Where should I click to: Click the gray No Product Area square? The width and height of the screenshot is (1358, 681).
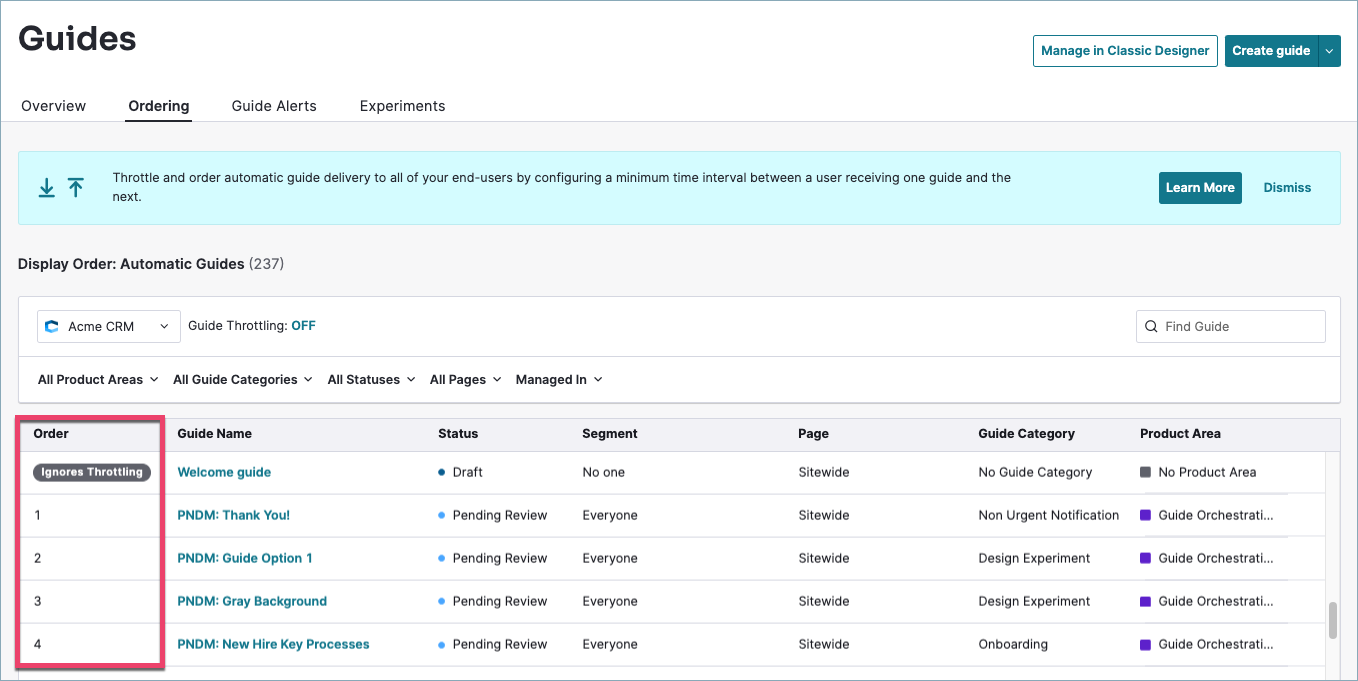pyautogui.click(x=1145, y=472)
